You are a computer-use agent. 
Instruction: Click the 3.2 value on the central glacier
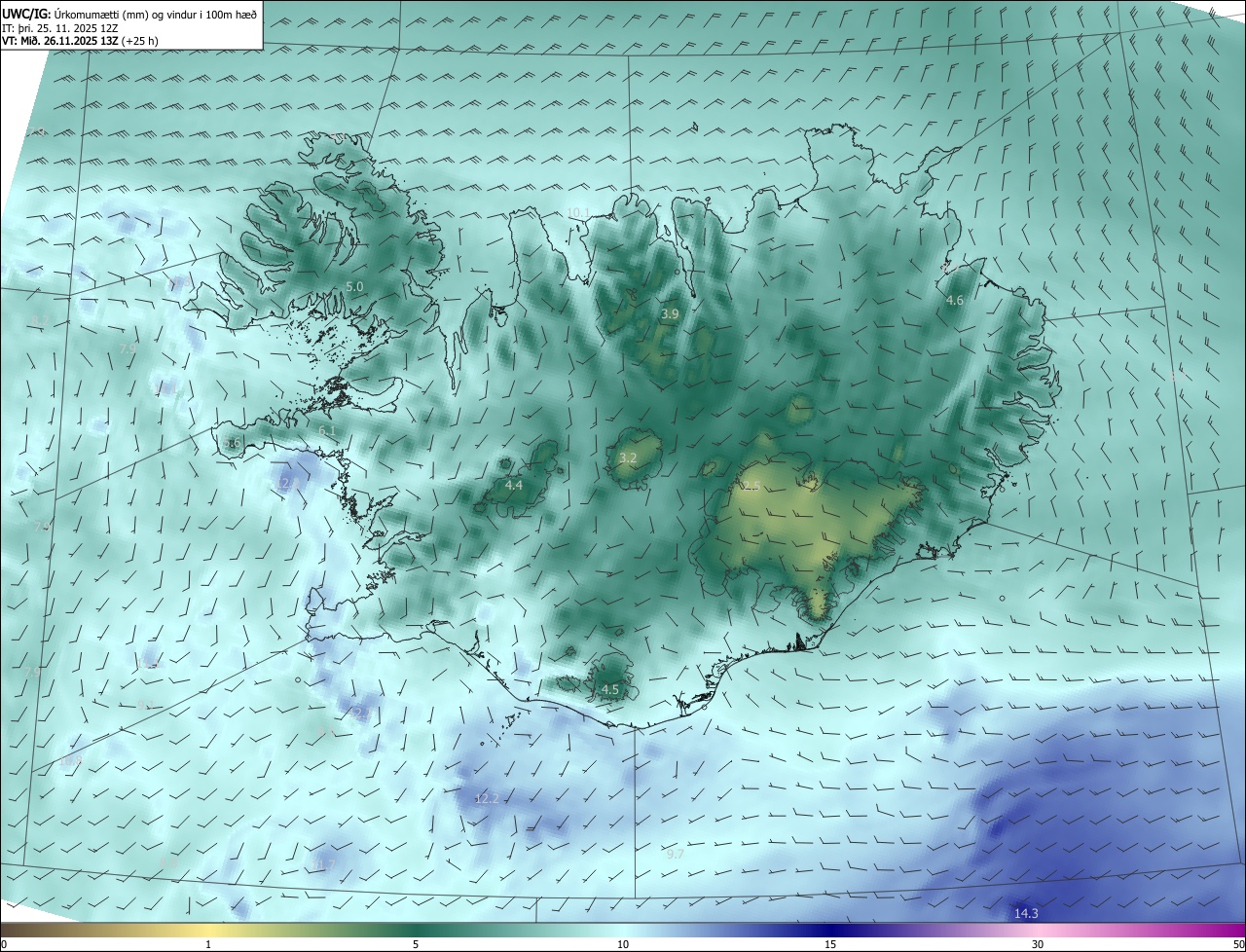click(628, 458)
